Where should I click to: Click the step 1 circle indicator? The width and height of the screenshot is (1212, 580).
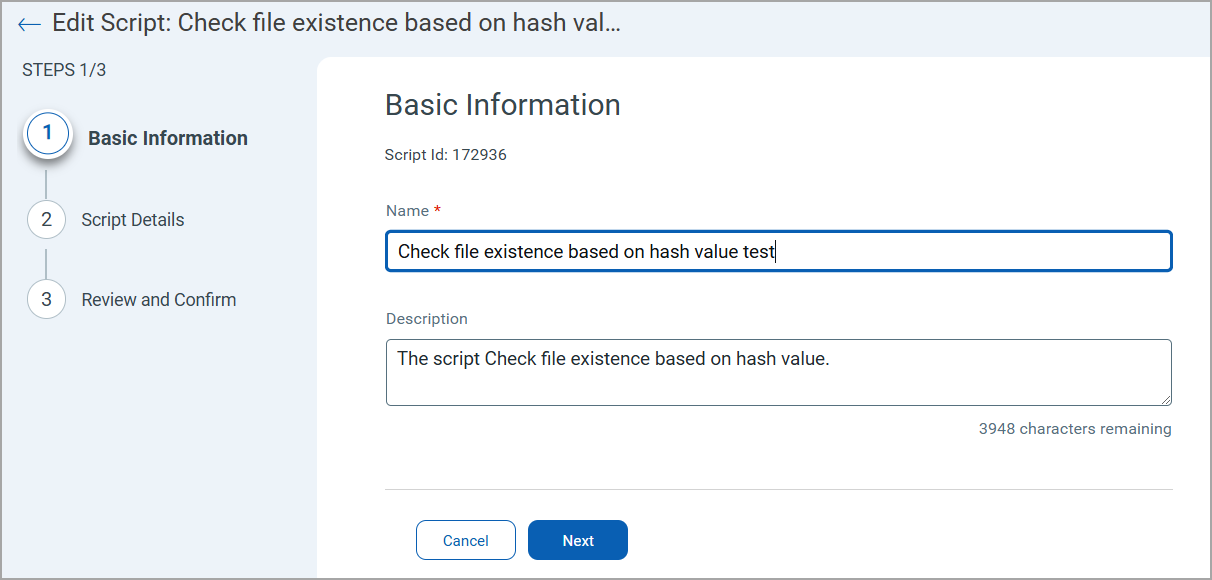tap(48, 135)
